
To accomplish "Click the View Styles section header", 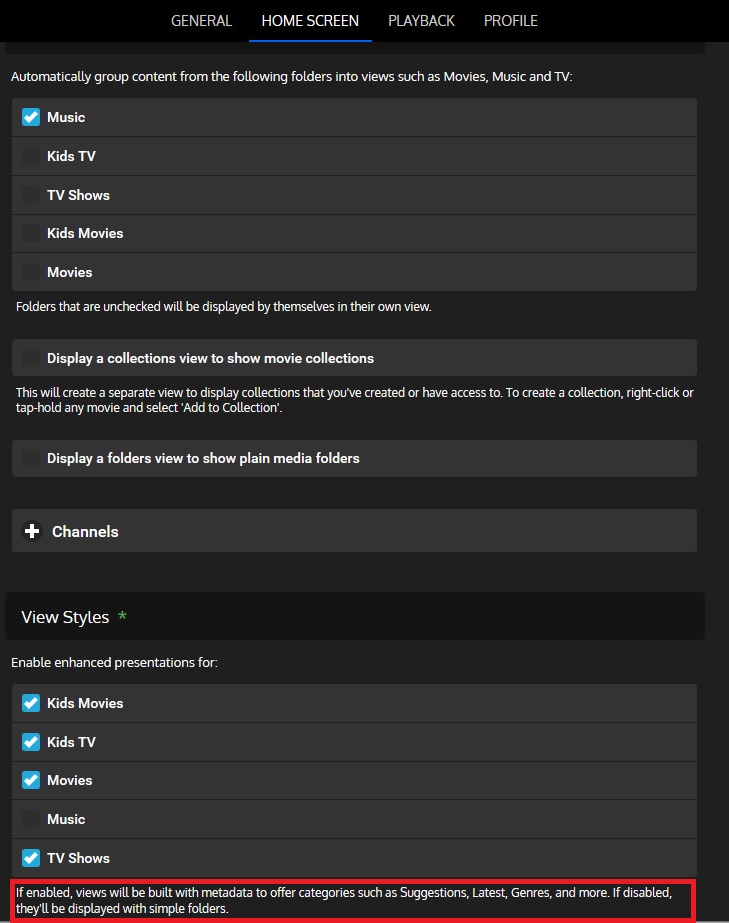I will [65, 617].
